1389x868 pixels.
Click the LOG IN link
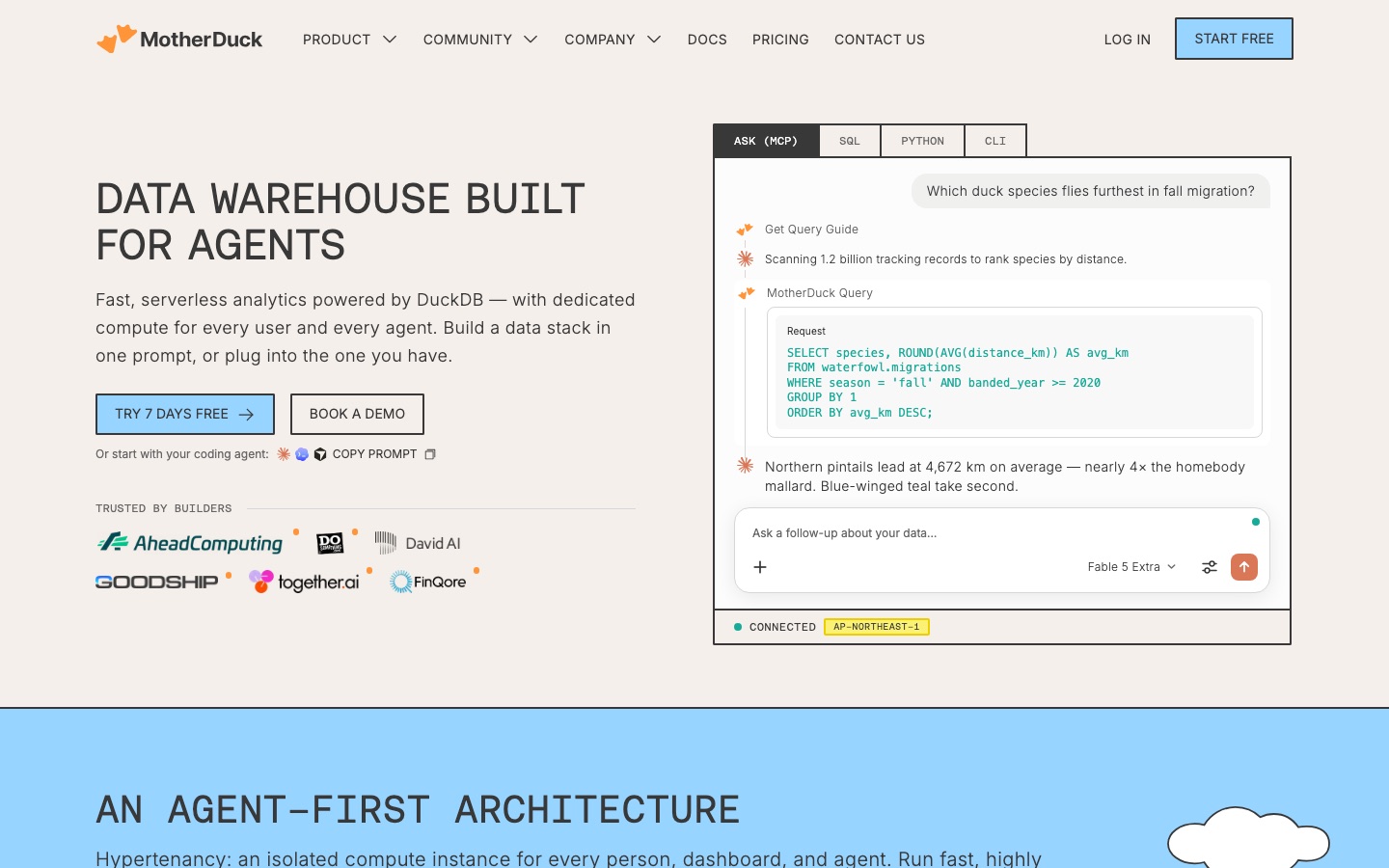[1128, 40]
